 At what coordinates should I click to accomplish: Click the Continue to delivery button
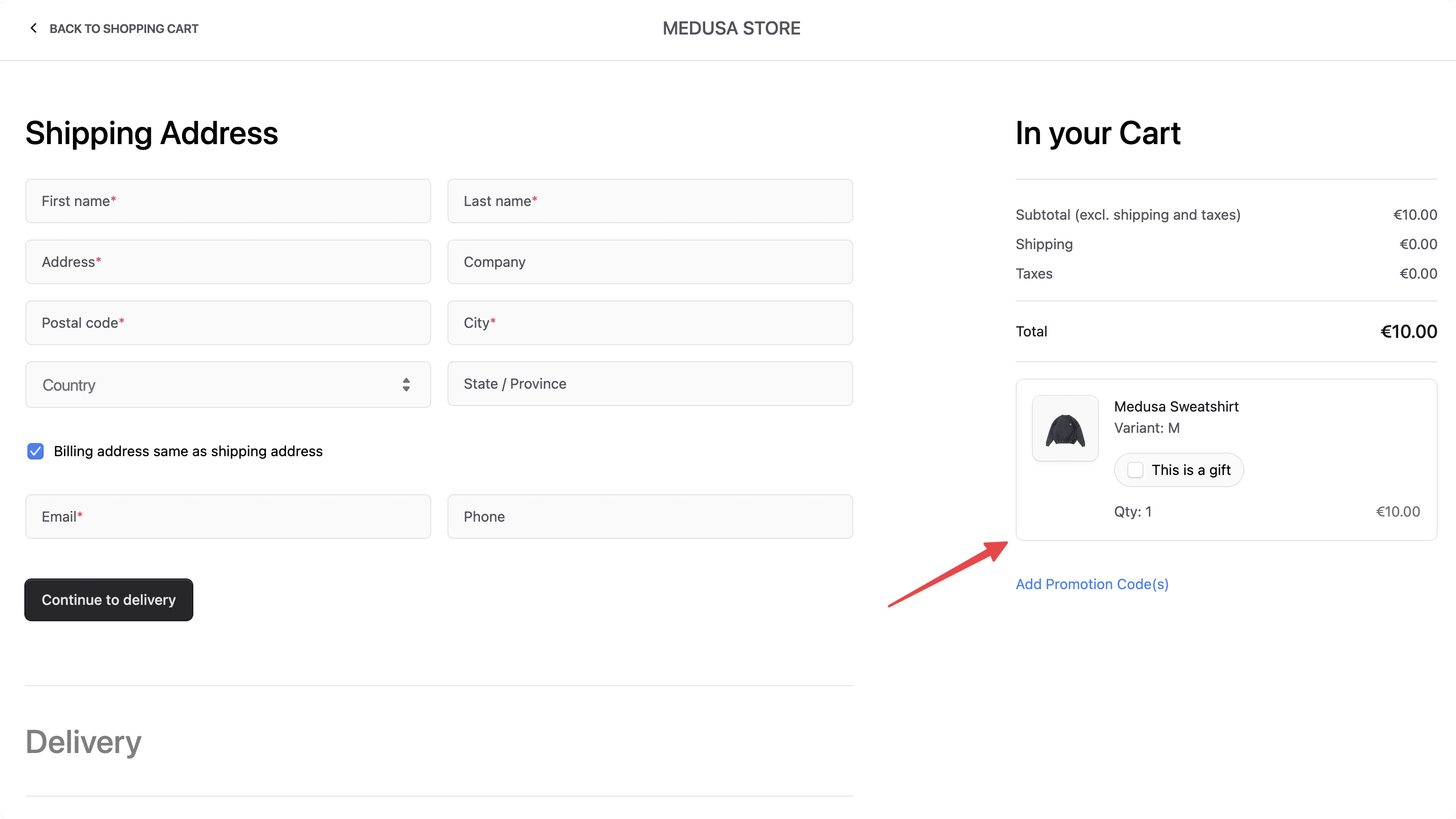(x=109, y=600)
